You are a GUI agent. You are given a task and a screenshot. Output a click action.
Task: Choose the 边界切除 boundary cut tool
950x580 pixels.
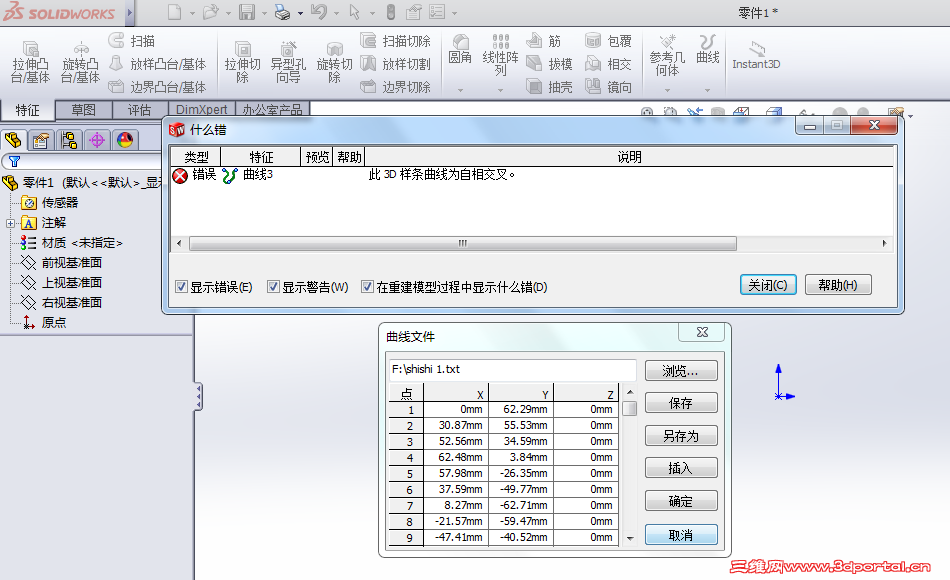pos(395,87)
